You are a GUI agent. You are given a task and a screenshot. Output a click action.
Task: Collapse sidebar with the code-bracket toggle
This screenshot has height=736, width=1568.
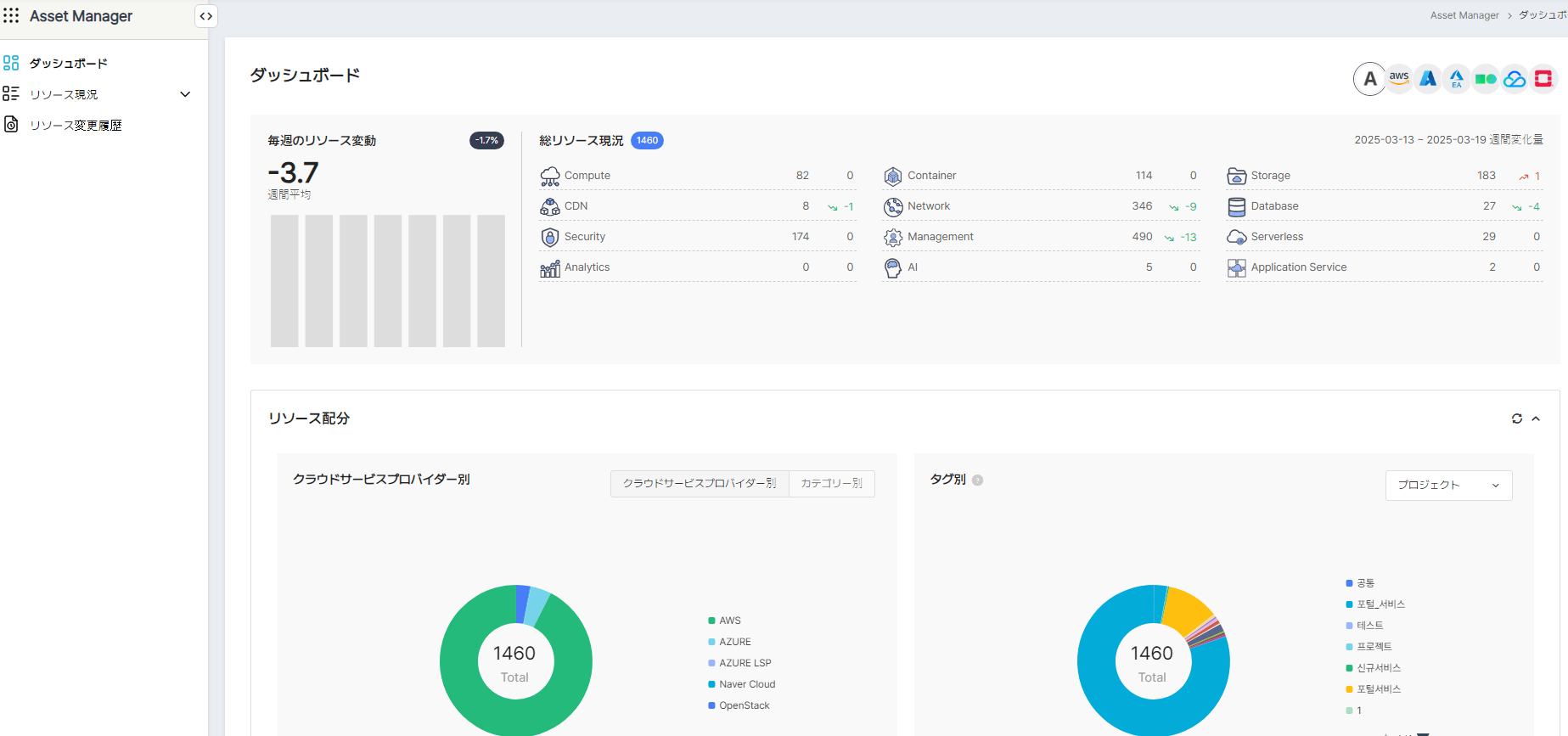(206, 16)
